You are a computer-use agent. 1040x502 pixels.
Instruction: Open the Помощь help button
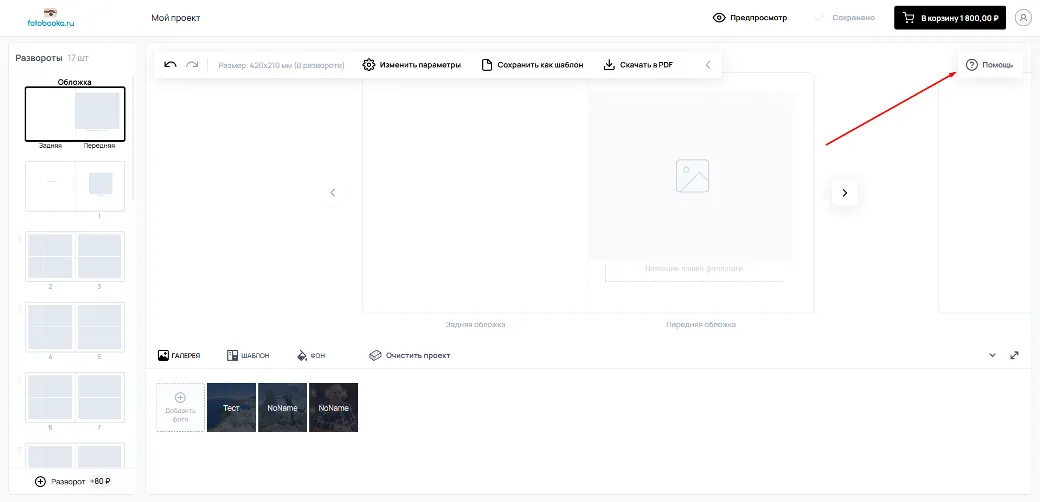pyautogui.click(x=990, y=65)
